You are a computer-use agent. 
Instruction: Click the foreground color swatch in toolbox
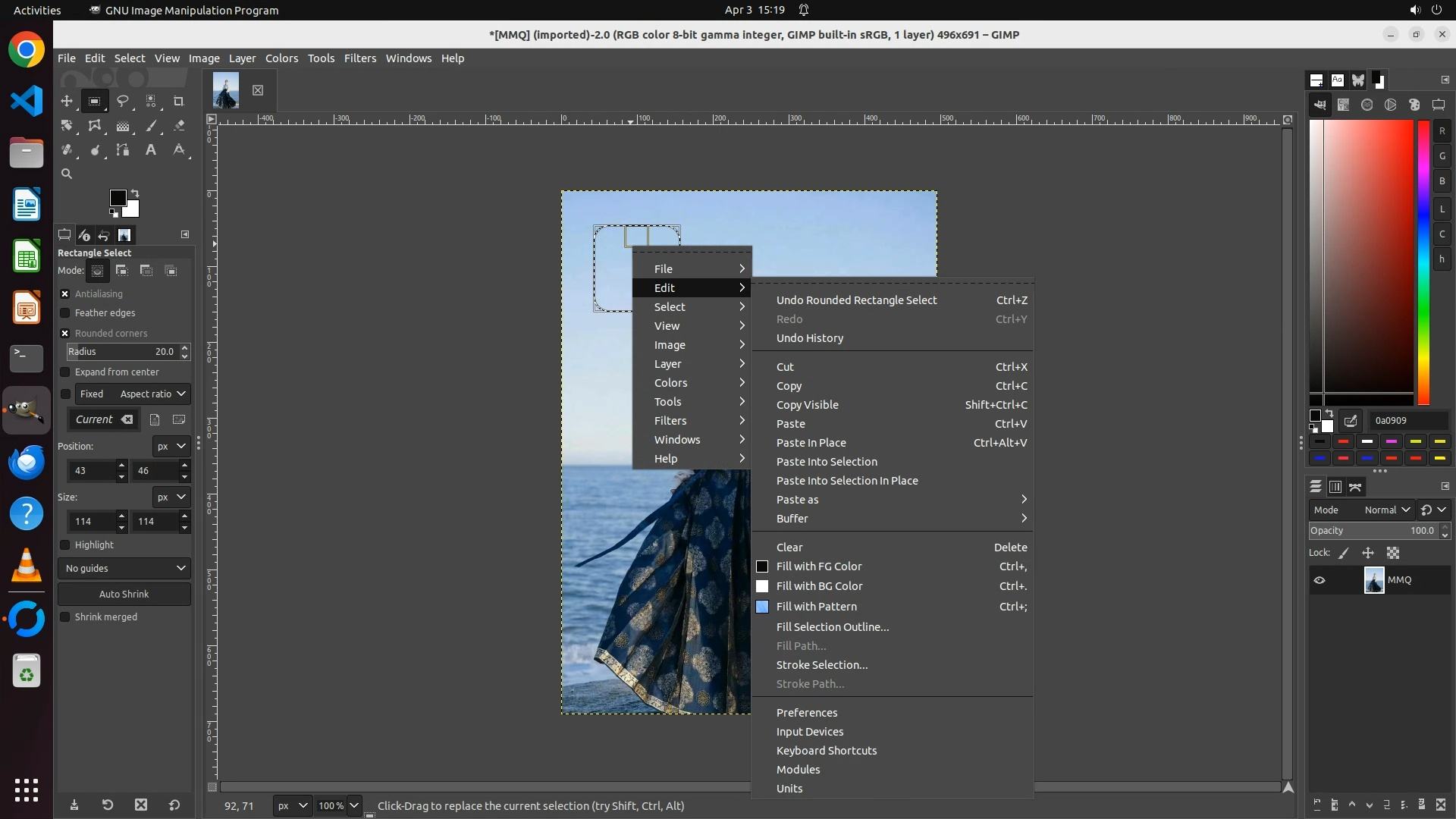(118, 198)
